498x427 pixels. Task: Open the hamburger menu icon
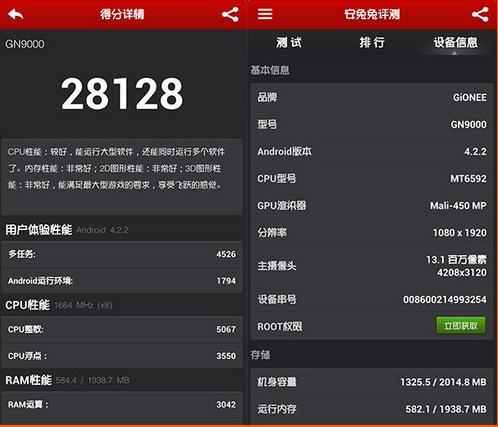point(265,14)
